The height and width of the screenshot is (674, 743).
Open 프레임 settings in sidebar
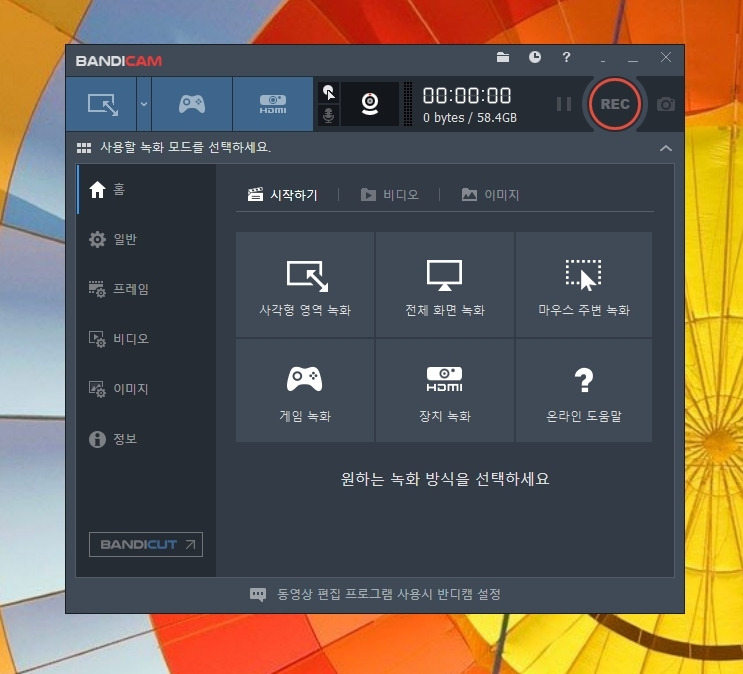(146, 289)
